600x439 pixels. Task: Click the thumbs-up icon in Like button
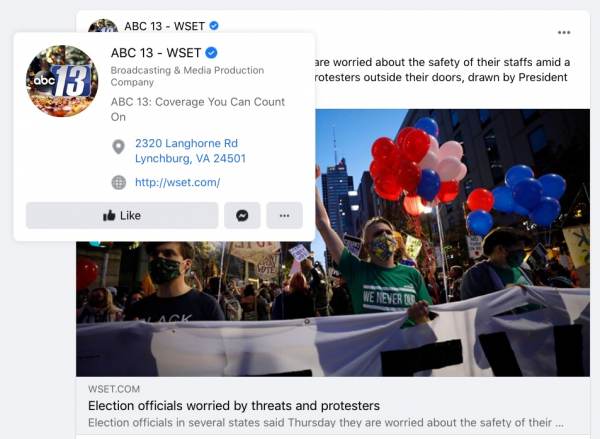(x=109, y=215)
